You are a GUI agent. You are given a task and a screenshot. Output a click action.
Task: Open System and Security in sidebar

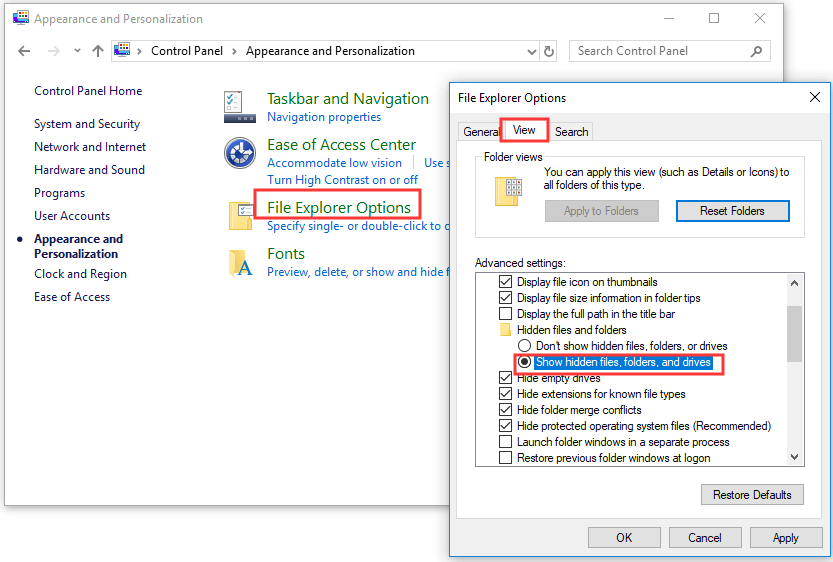[x=87, y=124]
